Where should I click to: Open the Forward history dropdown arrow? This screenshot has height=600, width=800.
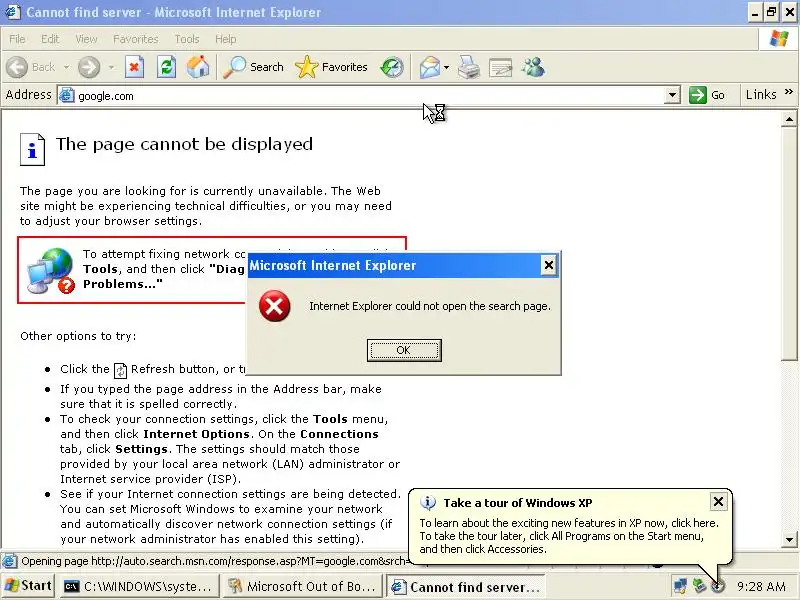pyautogui.click(x=111, y=67)
